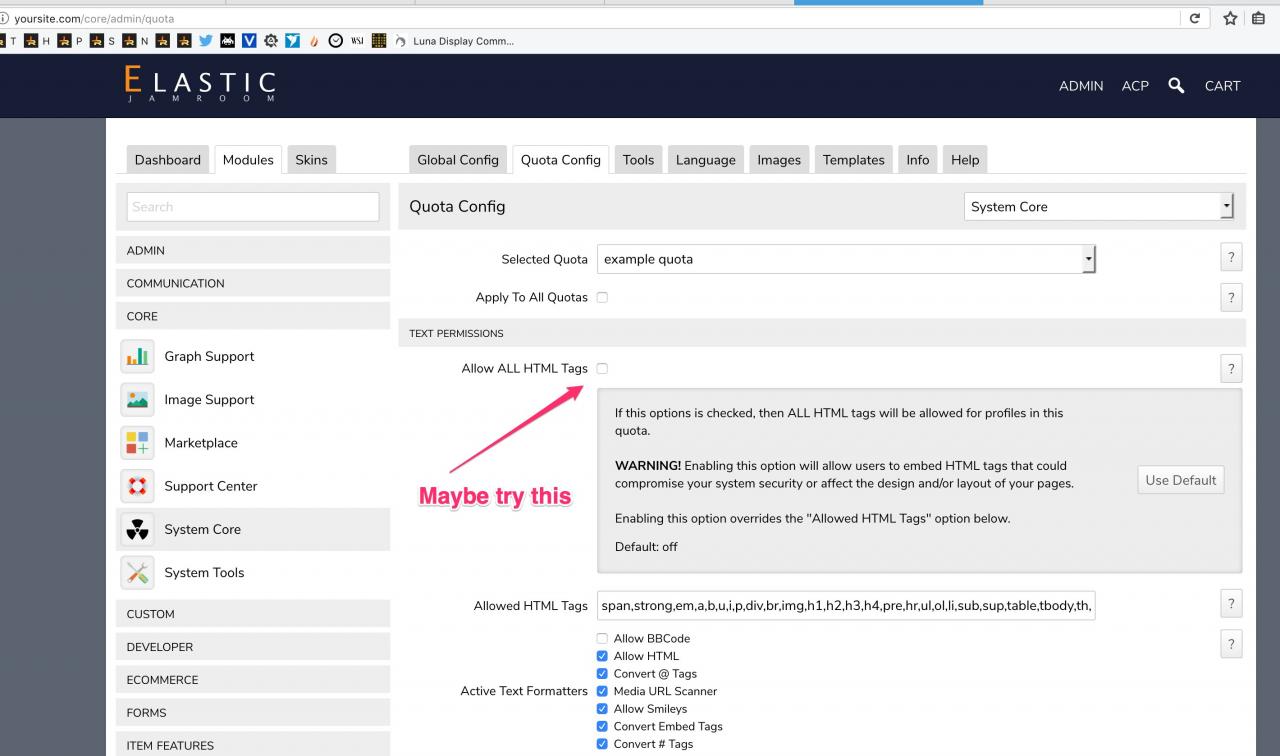Image resolution: width=1280 pixels, height=756 pixels.
Task: Check the Apply To All Quotas box
Action: click(602, 297)
